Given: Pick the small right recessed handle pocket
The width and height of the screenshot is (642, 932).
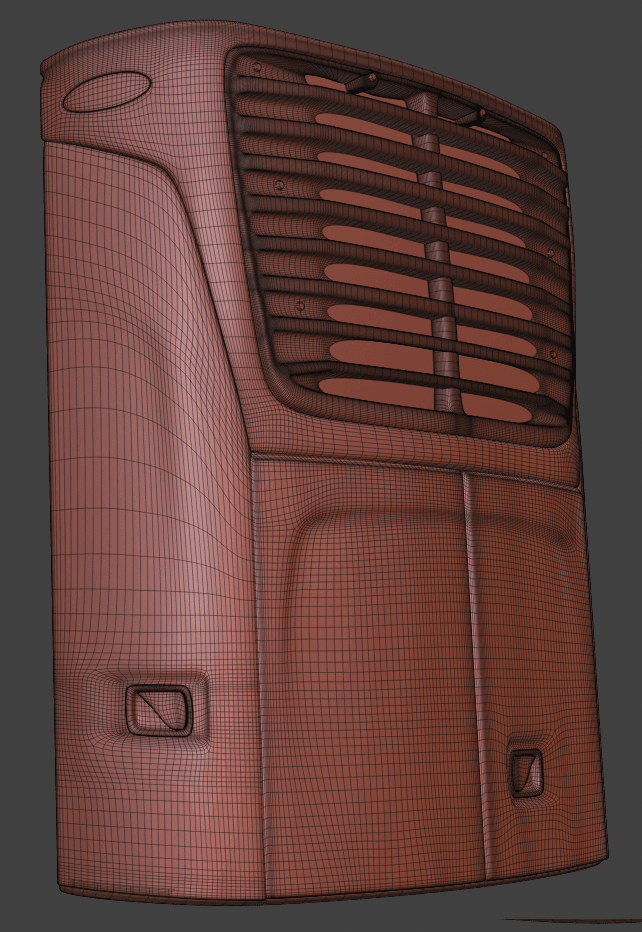Looking at the screenshot, I should tap(525, 771).
